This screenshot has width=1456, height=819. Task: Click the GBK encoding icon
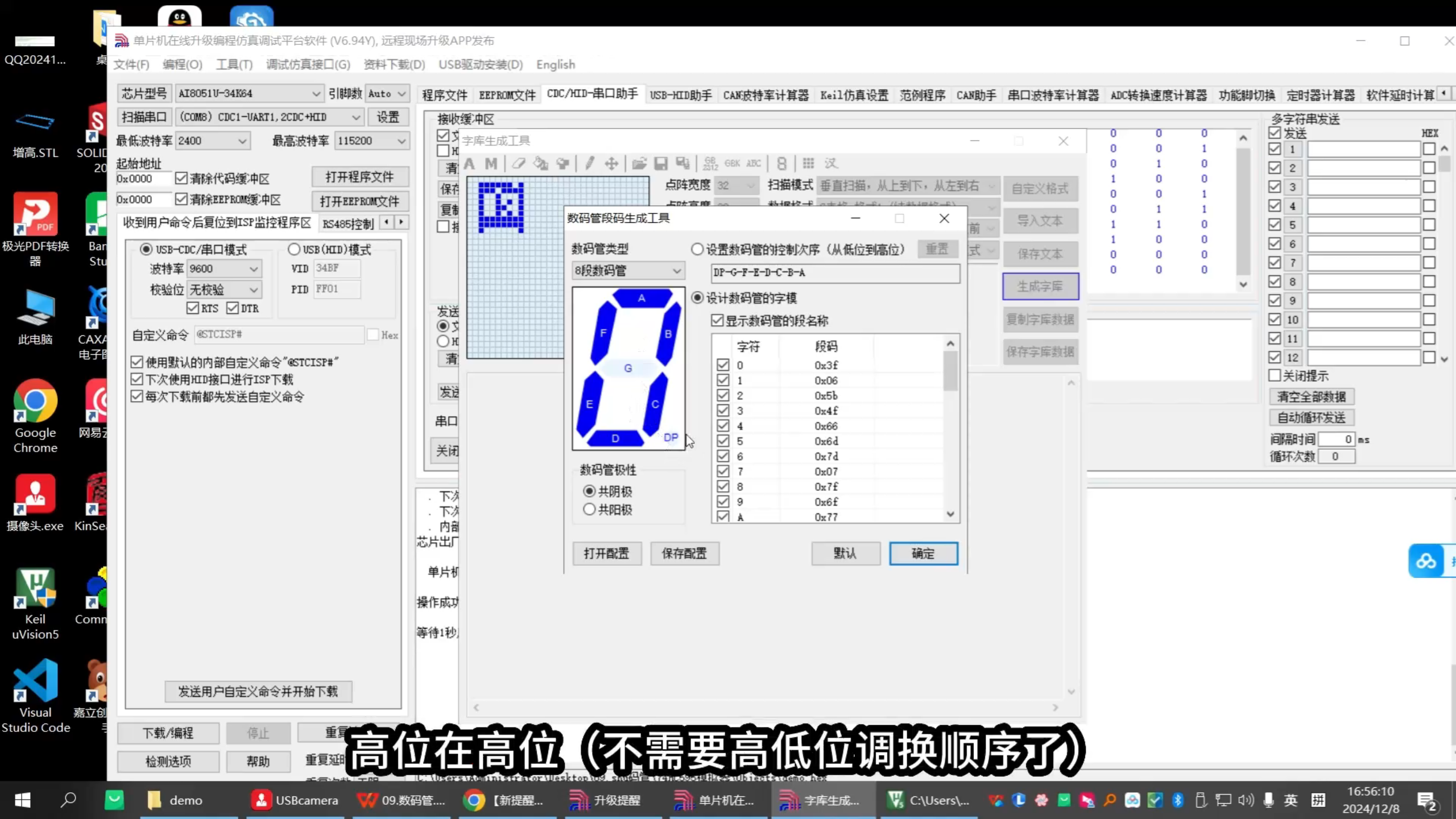733,163
